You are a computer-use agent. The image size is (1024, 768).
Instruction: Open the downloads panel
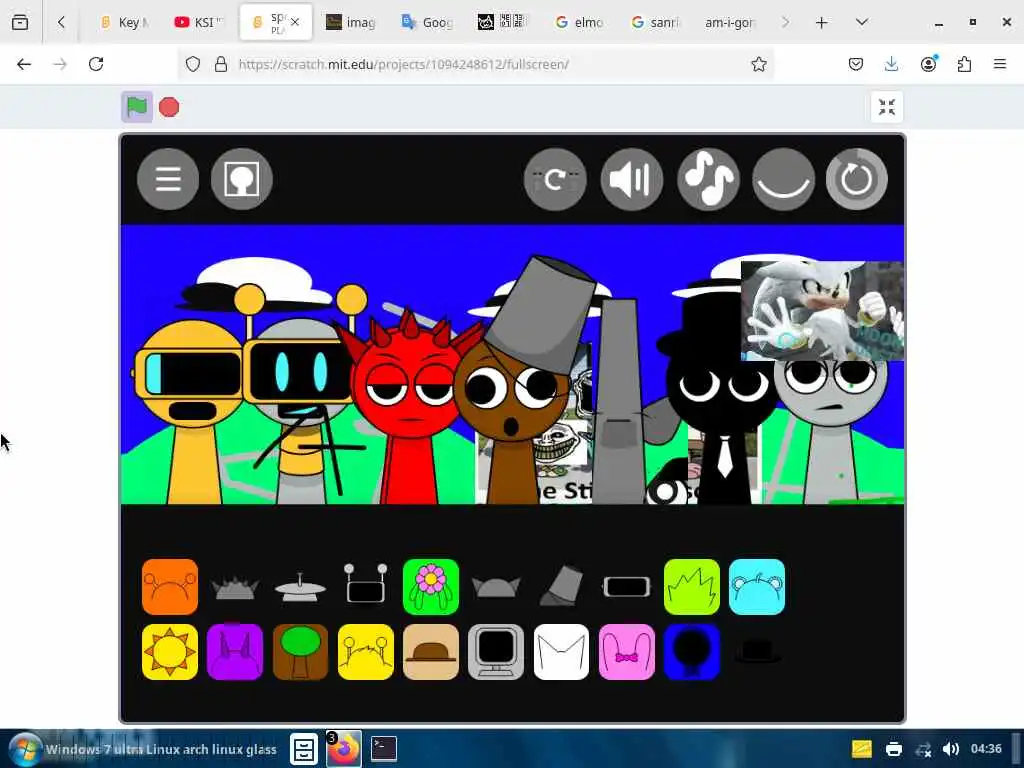(x=891, y=64)
